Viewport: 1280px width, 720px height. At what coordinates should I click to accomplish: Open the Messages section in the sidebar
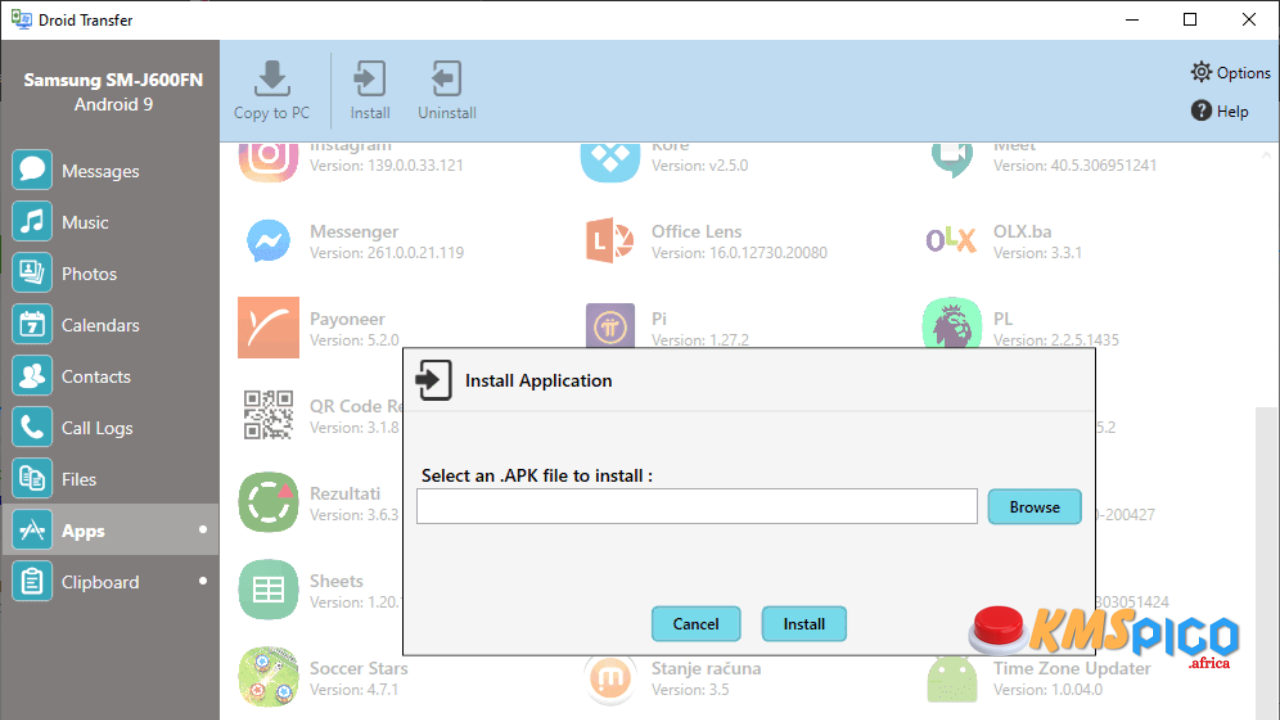pos(110,171)
